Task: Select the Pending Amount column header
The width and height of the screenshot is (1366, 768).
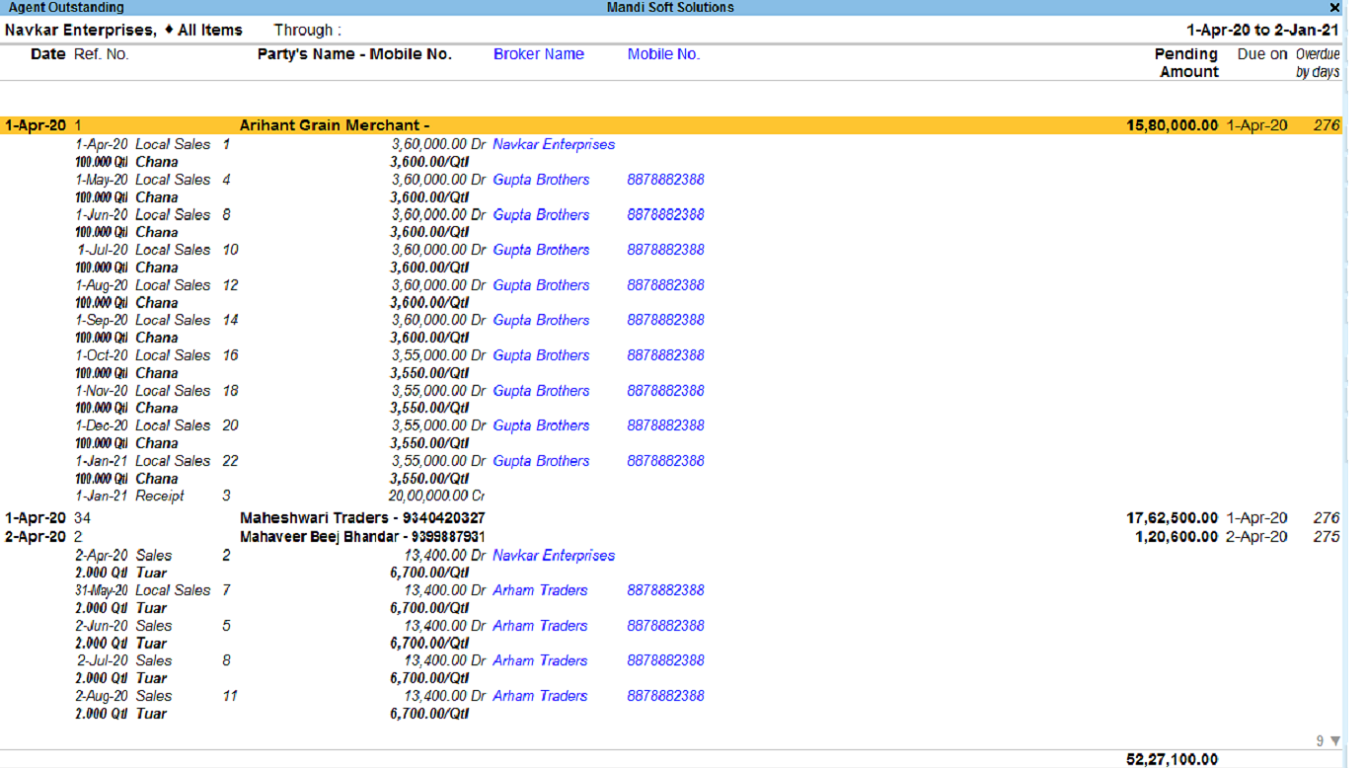Action: click(x=1187, y=63)
